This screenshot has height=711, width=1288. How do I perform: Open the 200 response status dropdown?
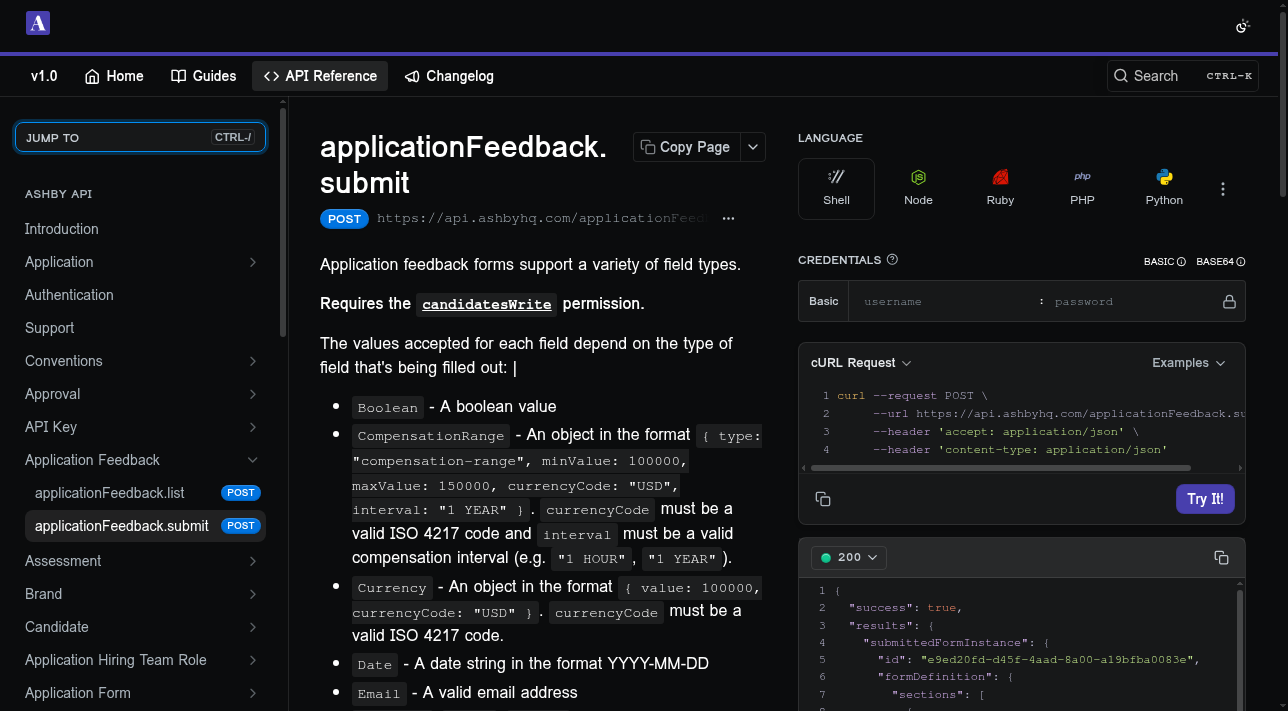pos(849,557)
